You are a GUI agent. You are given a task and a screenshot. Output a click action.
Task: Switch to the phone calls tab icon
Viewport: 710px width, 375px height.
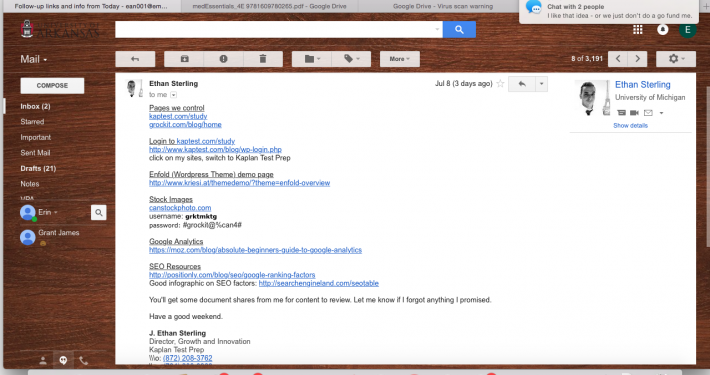click(x=83, y=361)
